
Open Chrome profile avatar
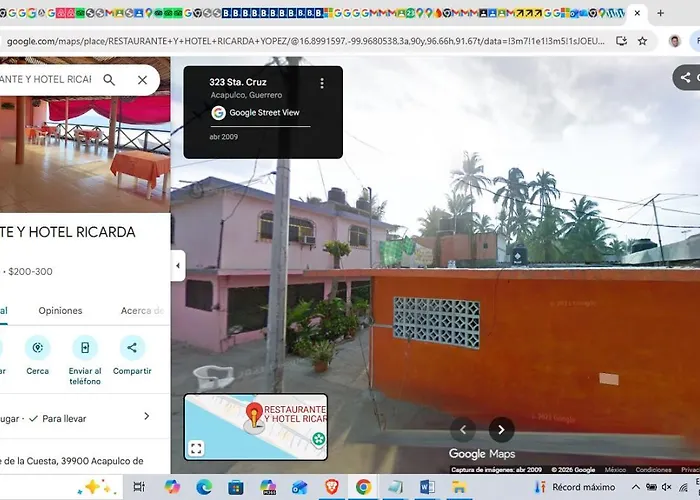tap(675, 41)
